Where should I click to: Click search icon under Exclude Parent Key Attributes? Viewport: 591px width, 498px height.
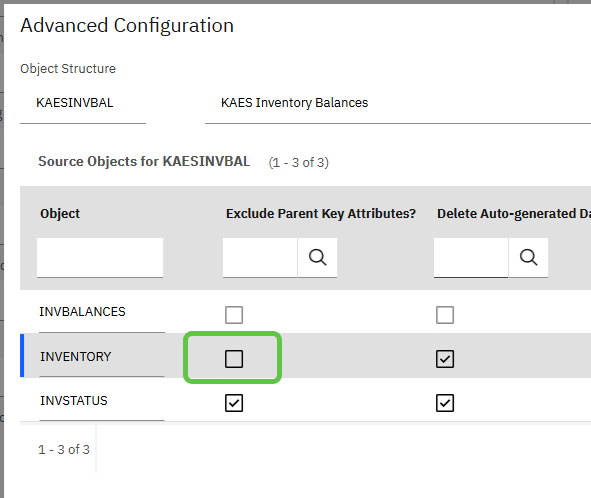click(317, 257)
